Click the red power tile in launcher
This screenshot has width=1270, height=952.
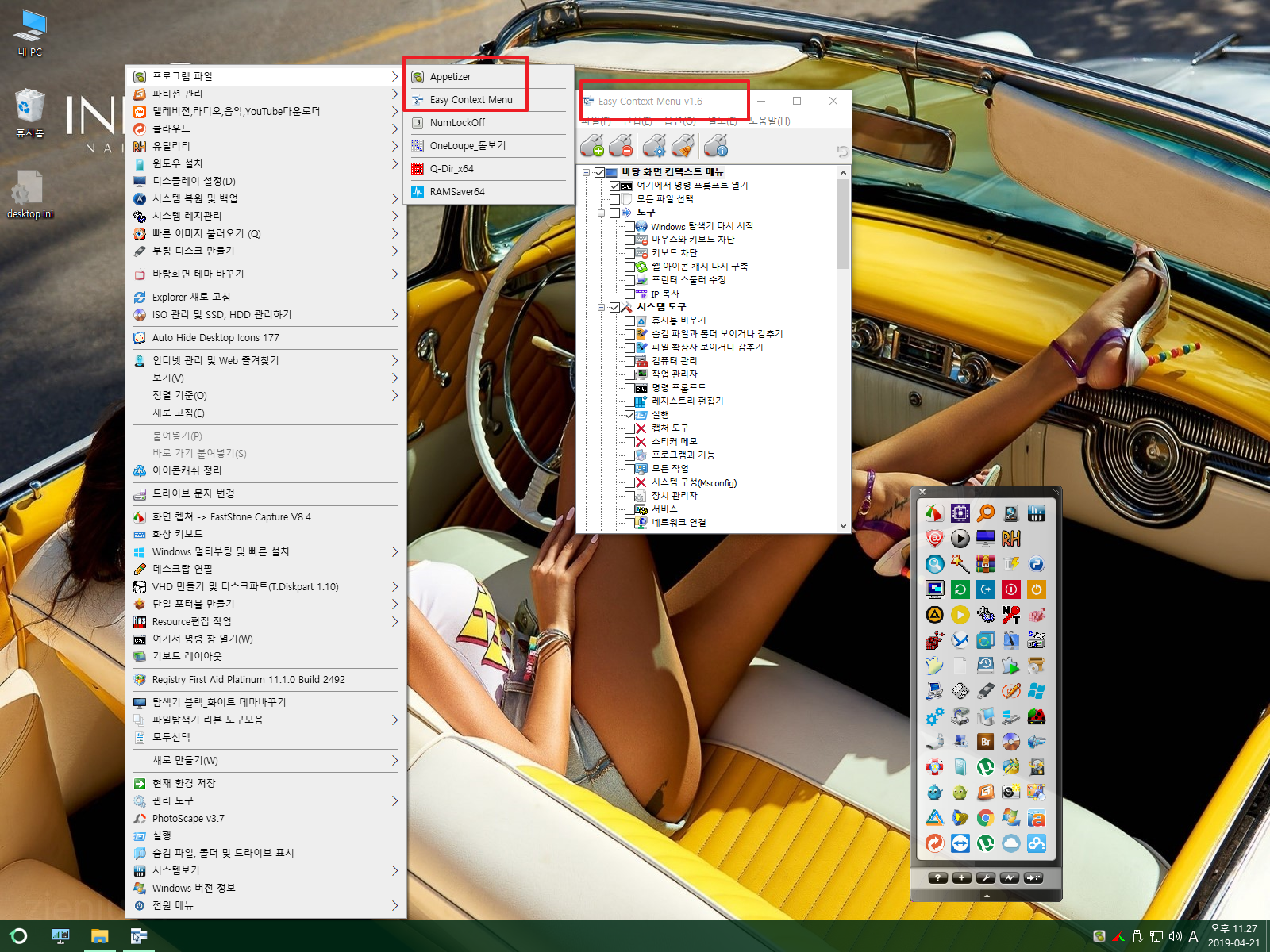pyautogui.click(x=1011, y=589)
